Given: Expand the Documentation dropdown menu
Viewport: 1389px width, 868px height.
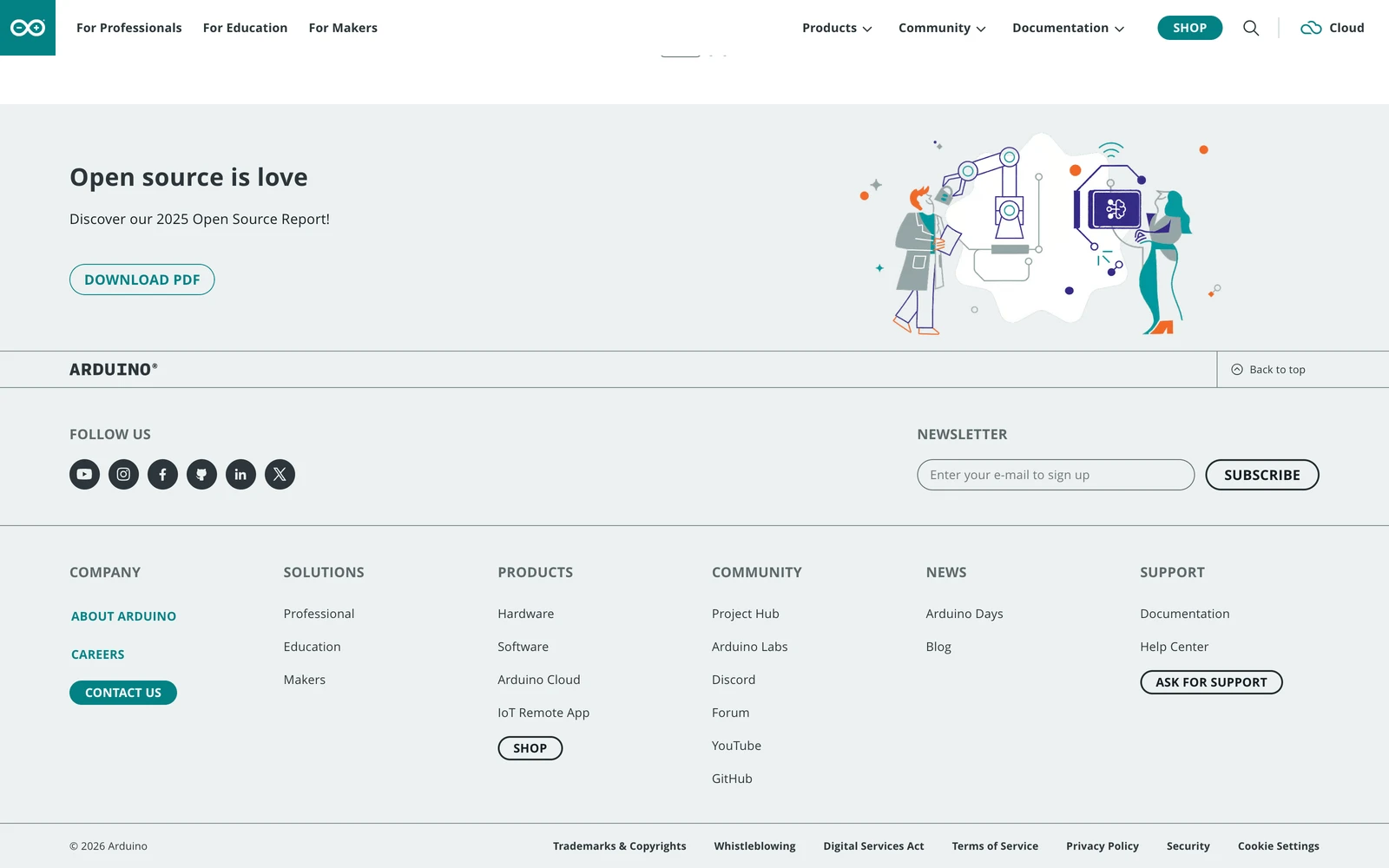Looking at the screenshot, I should click(1068, 28).
